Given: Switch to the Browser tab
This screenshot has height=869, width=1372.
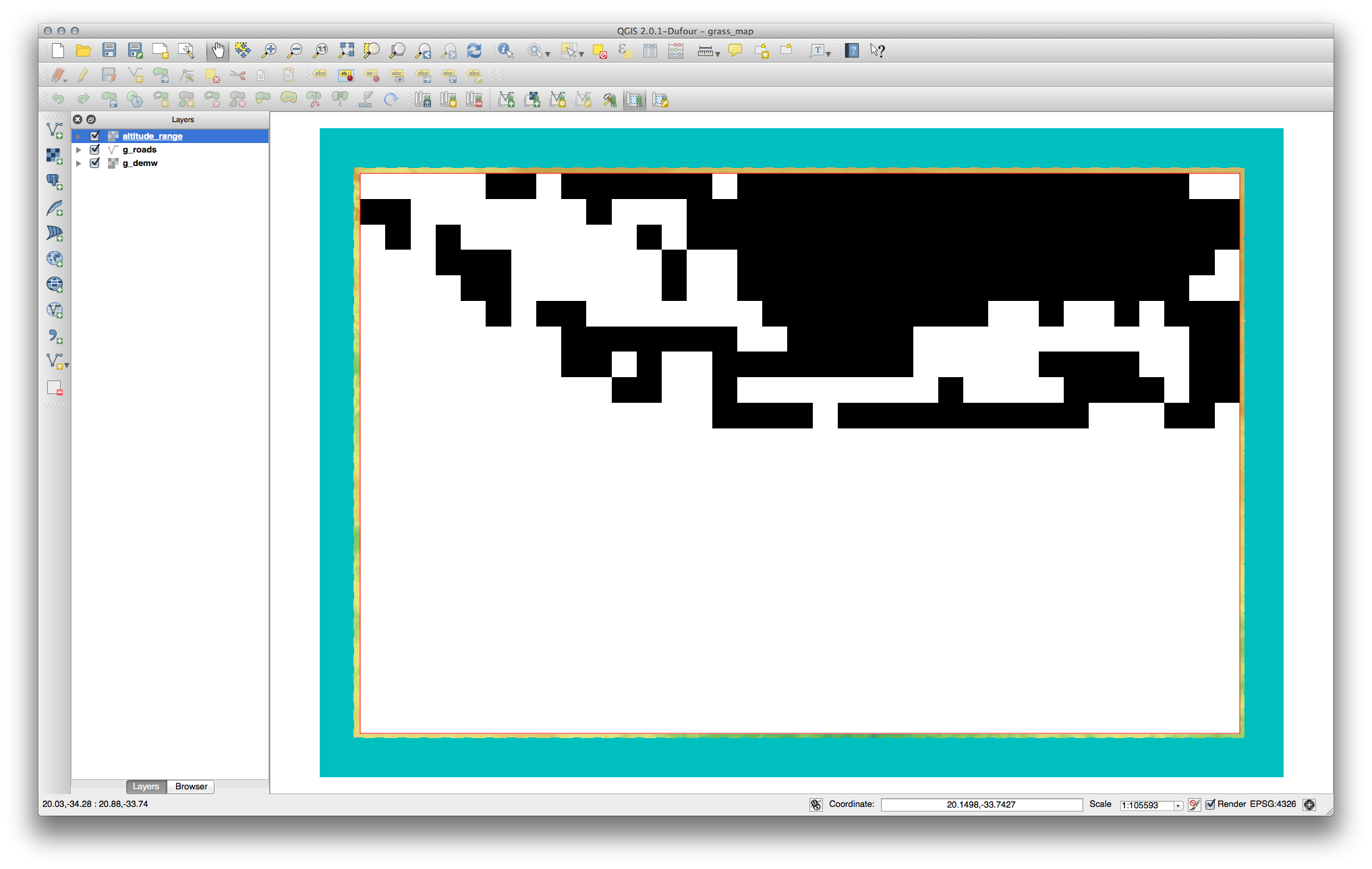Looking at the screenshot, I should (191, 787).
